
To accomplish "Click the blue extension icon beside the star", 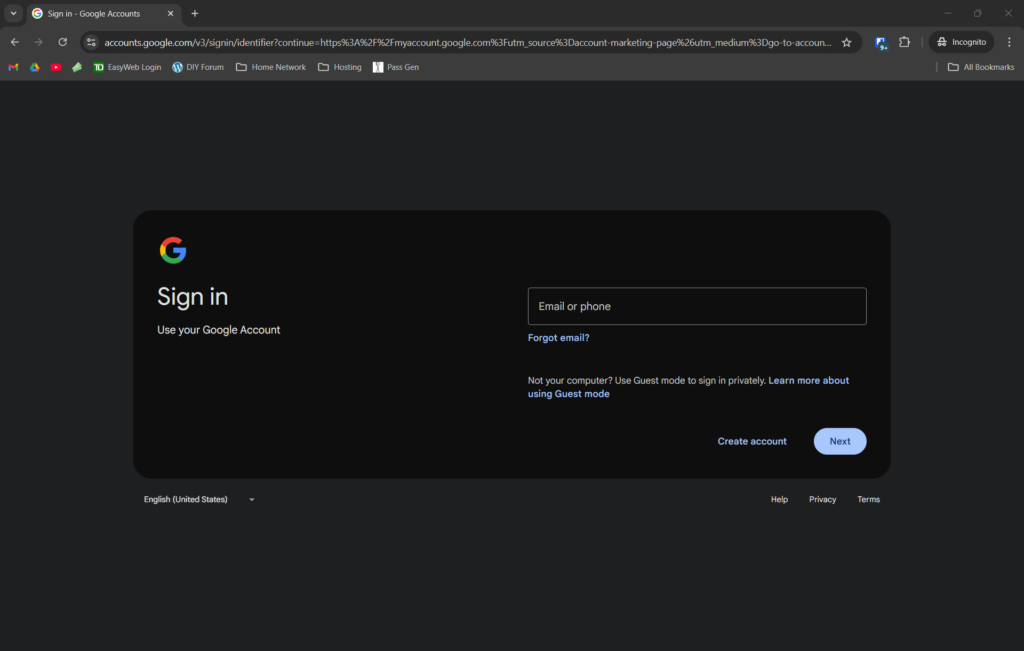I will click(881, 43).
